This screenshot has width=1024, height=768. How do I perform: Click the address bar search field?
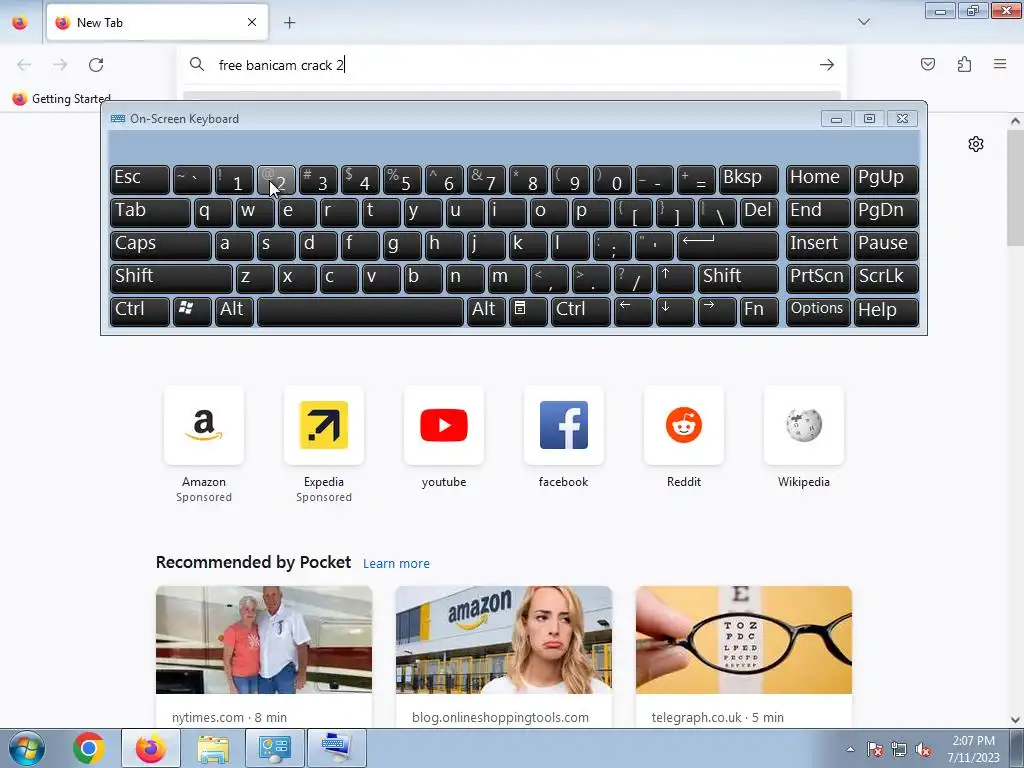[x=513, y=65]
